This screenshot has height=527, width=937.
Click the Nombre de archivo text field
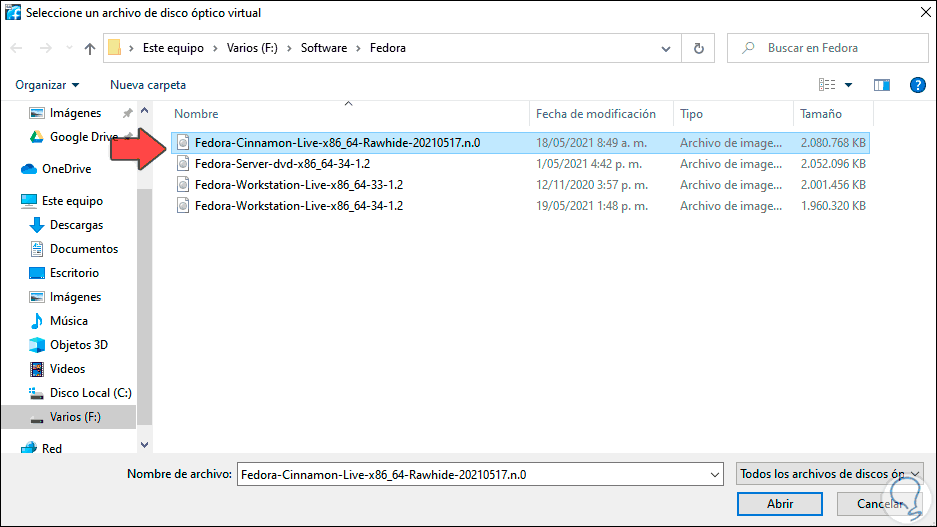pos(472,474)
